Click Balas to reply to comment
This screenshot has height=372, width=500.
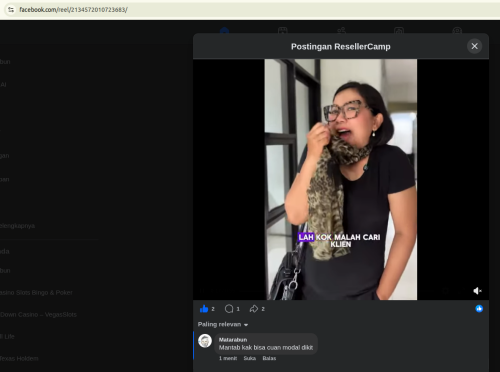click(x=269, y=358)
